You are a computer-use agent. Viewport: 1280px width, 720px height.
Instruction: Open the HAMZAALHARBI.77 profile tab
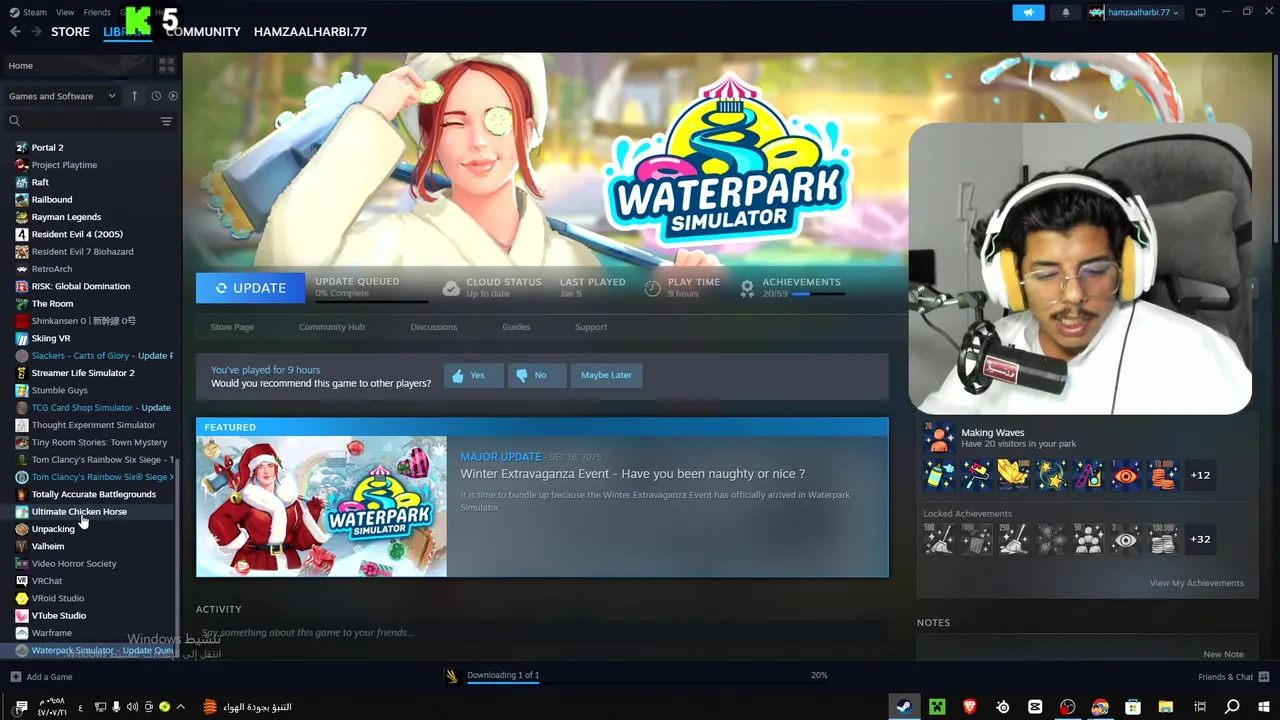(x=310, y=31)
